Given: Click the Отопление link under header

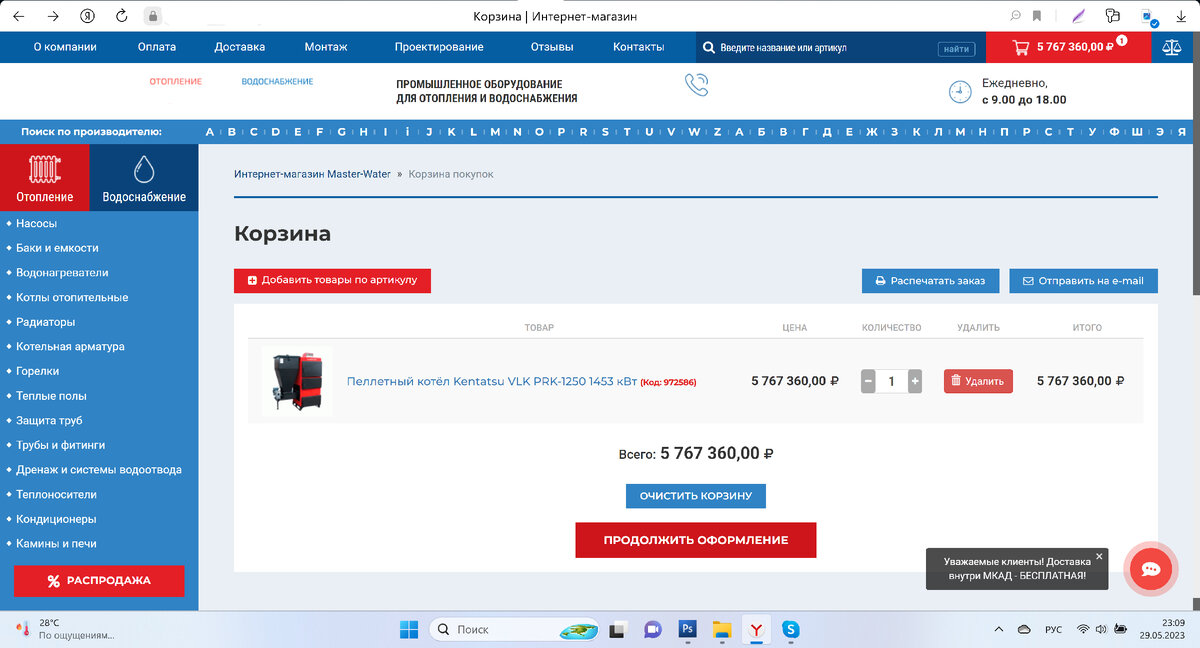Looking at the screenshot, I should (x=176, y=81).
